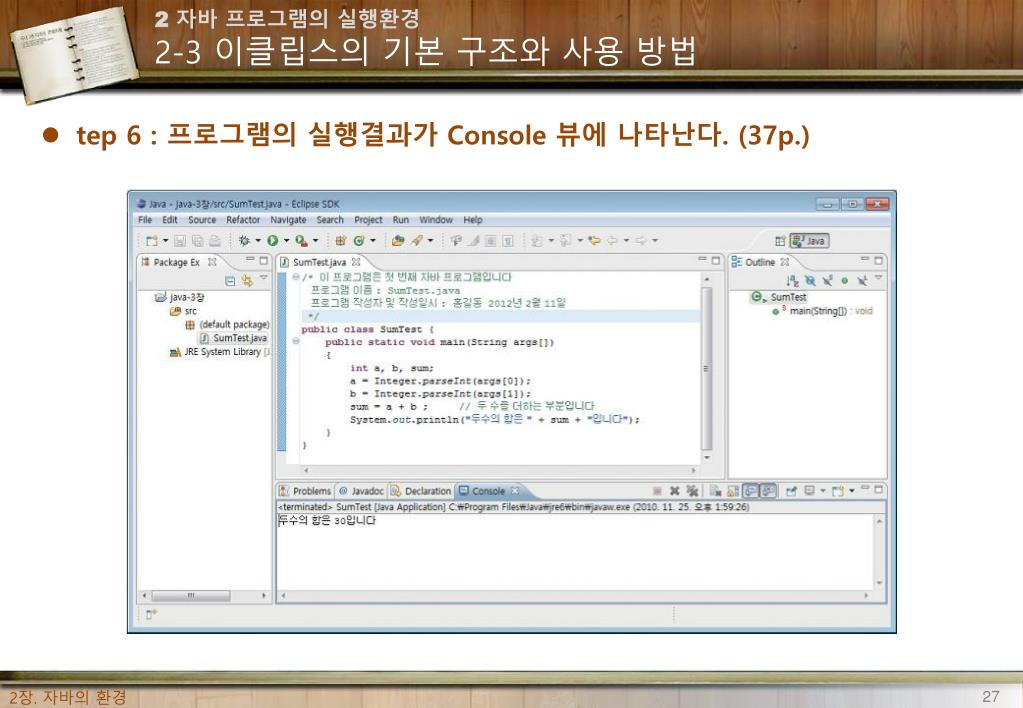Viewport: 1023px width, 708px height.
Task: Click the Package Explorer horizontal scrollbar thumb
Action: 191,596
